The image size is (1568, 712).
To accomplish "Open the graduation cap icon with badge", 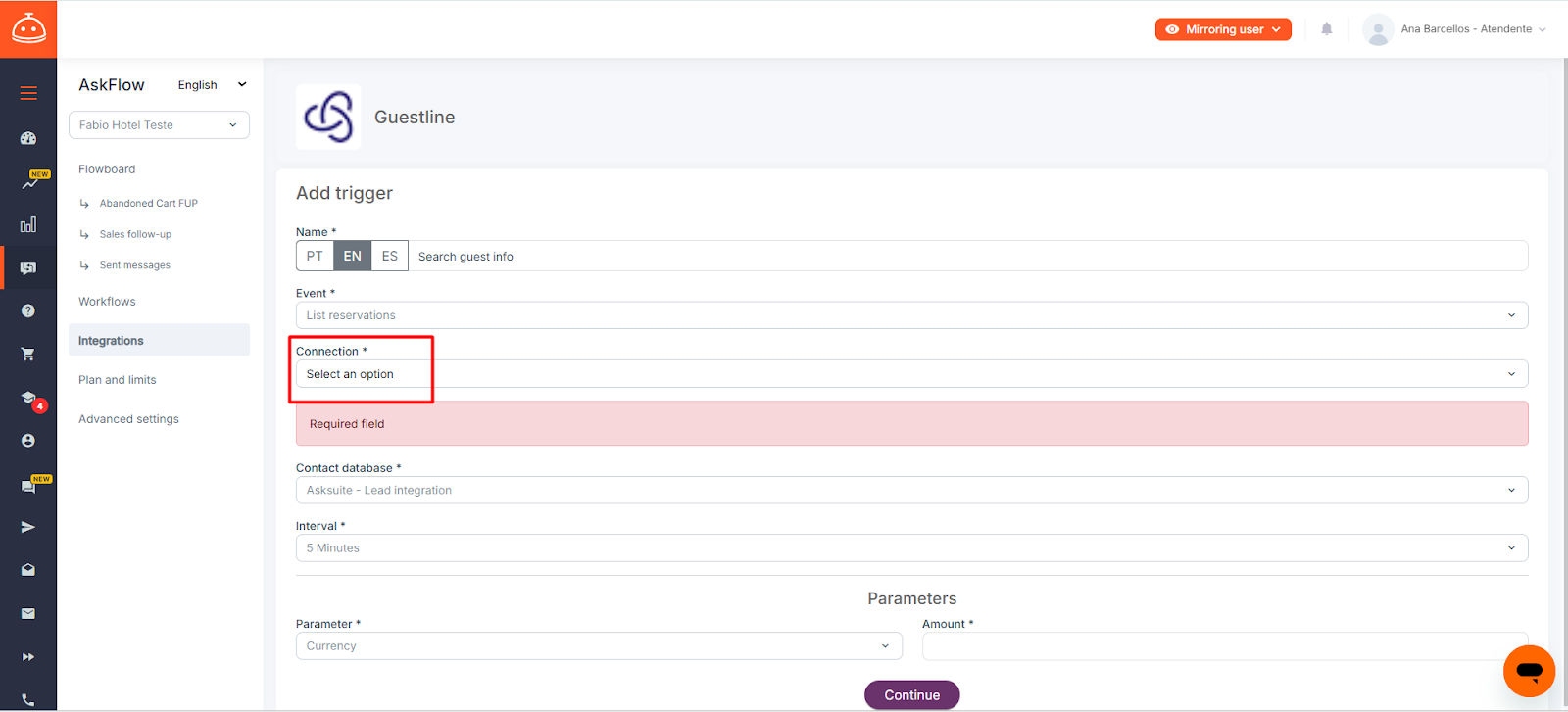I will 30,400.
